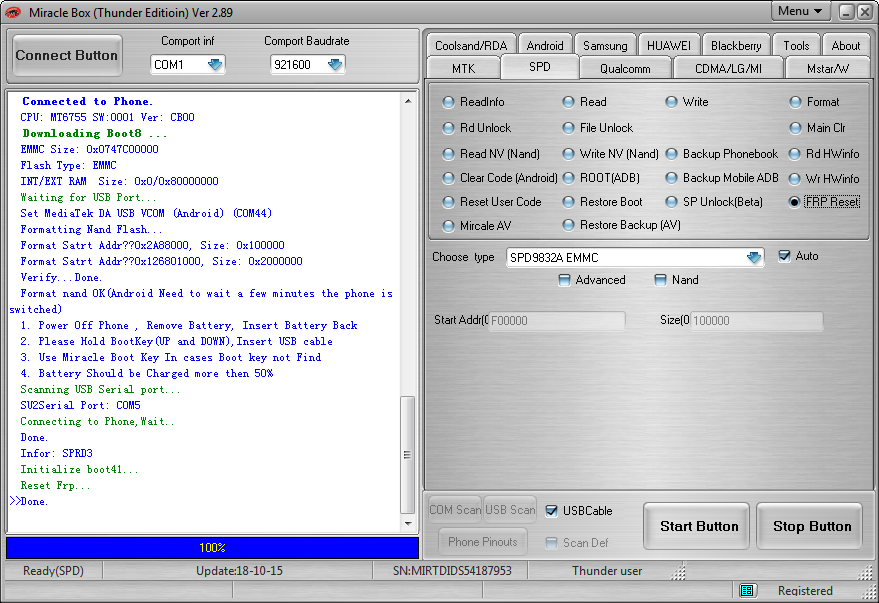Image resolution: width=879 pixels, height=603 pixels.
Task: Click the Thunder user status text
Action: tap(607, 570)
